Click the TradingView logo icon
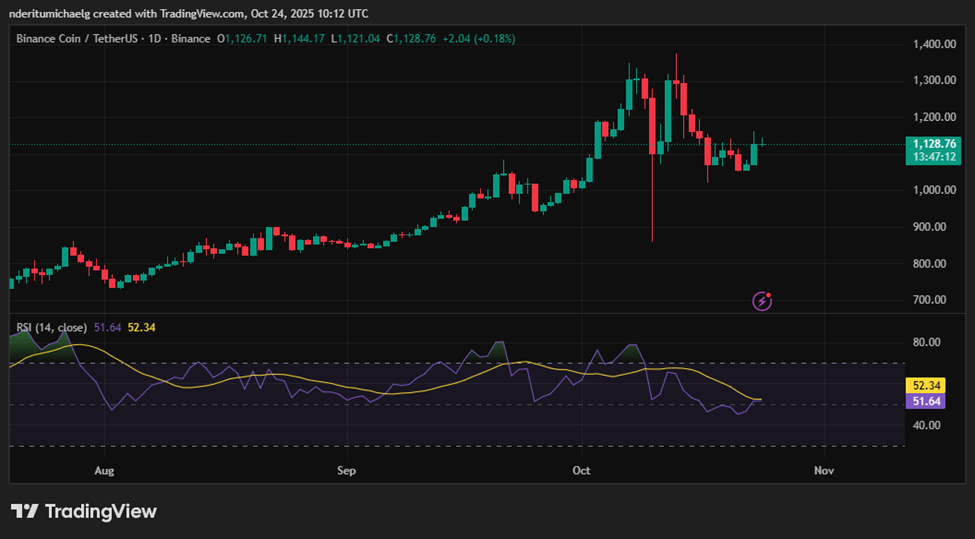The height and width of the screenshot is (539, 975). click(x=25, y=511)
